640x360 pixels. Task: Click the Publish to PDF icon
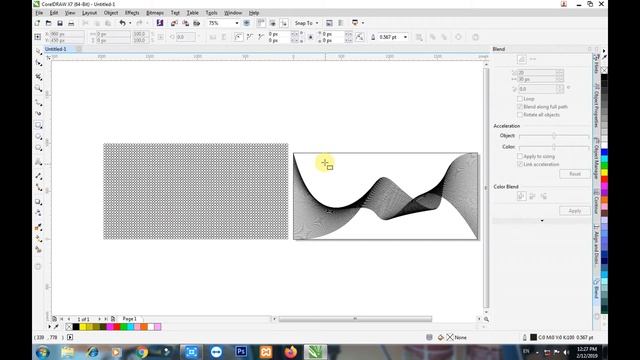click(197, 23)
